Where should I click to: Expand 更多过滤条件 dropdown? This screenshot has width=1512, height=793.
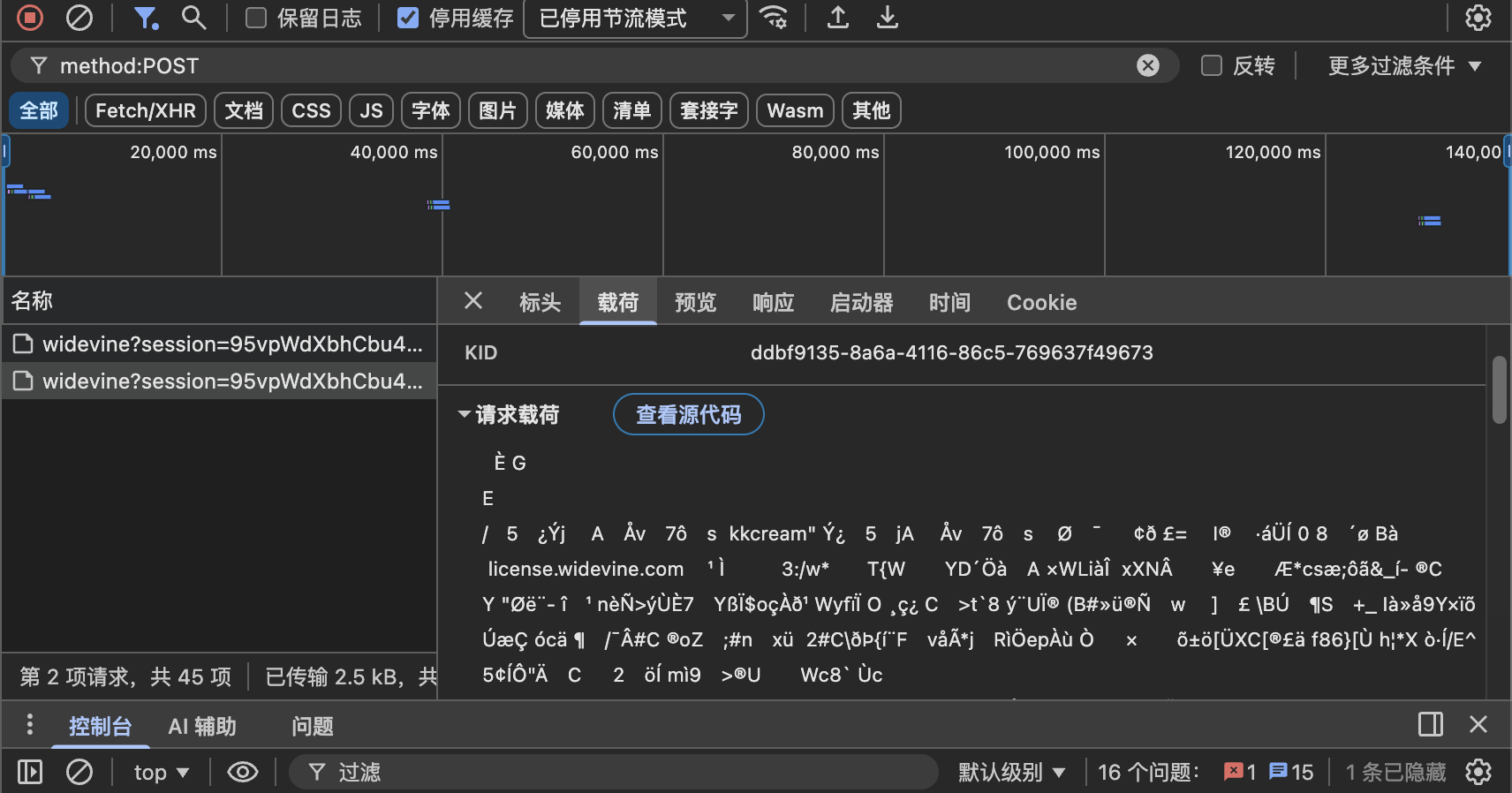(x=1404, y=65)
